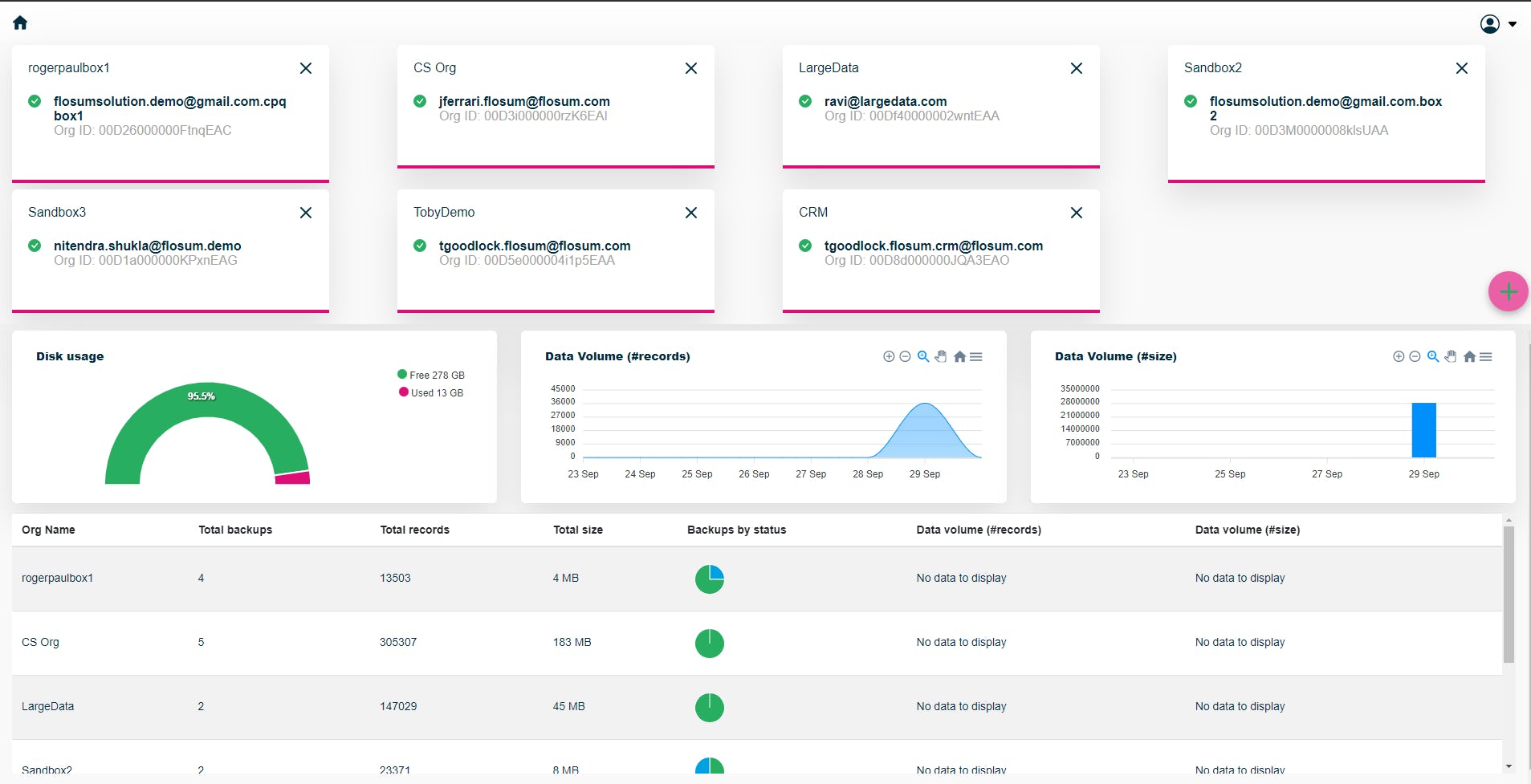Enable panning on the Data Volume size chart

pos(1451,356)
